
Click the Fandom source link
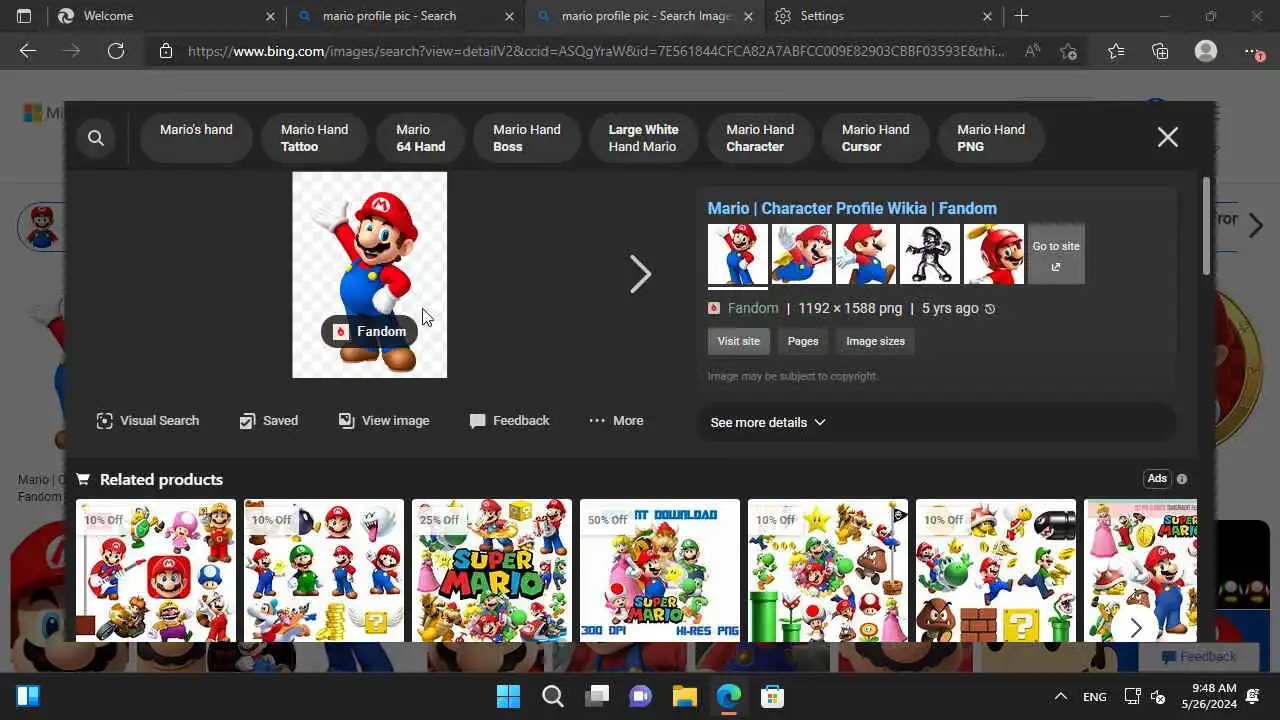coord(752,308)
